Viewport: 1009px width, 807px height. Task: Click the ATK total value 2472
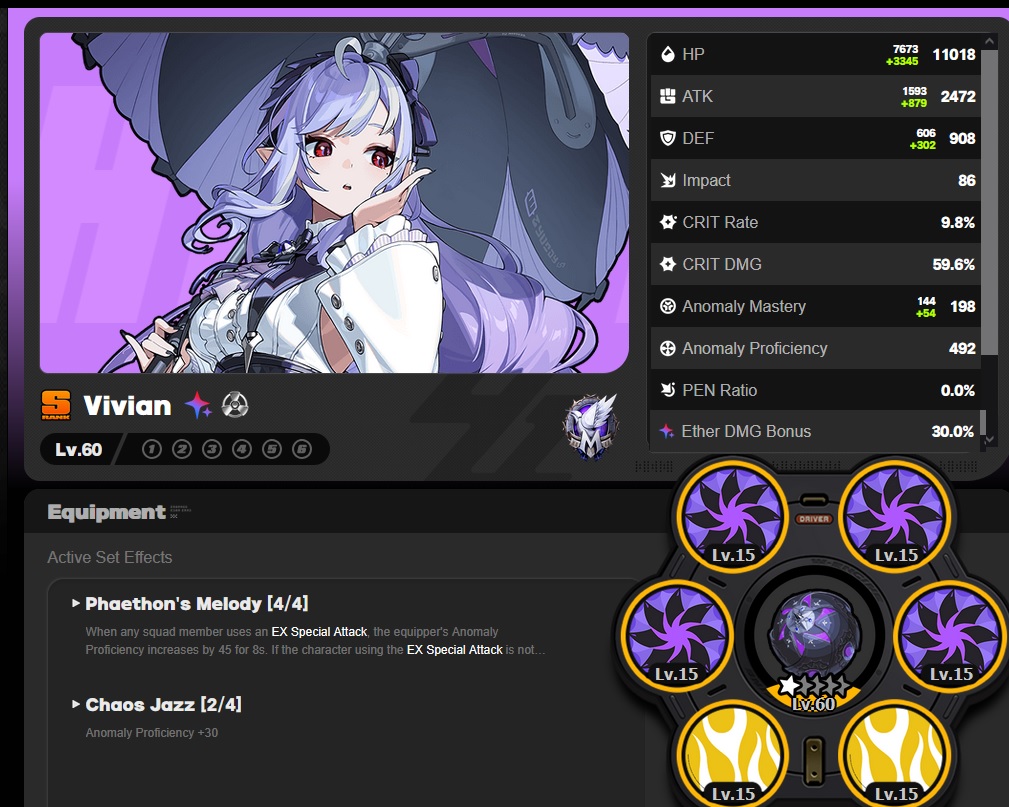(x=958, y=97)
